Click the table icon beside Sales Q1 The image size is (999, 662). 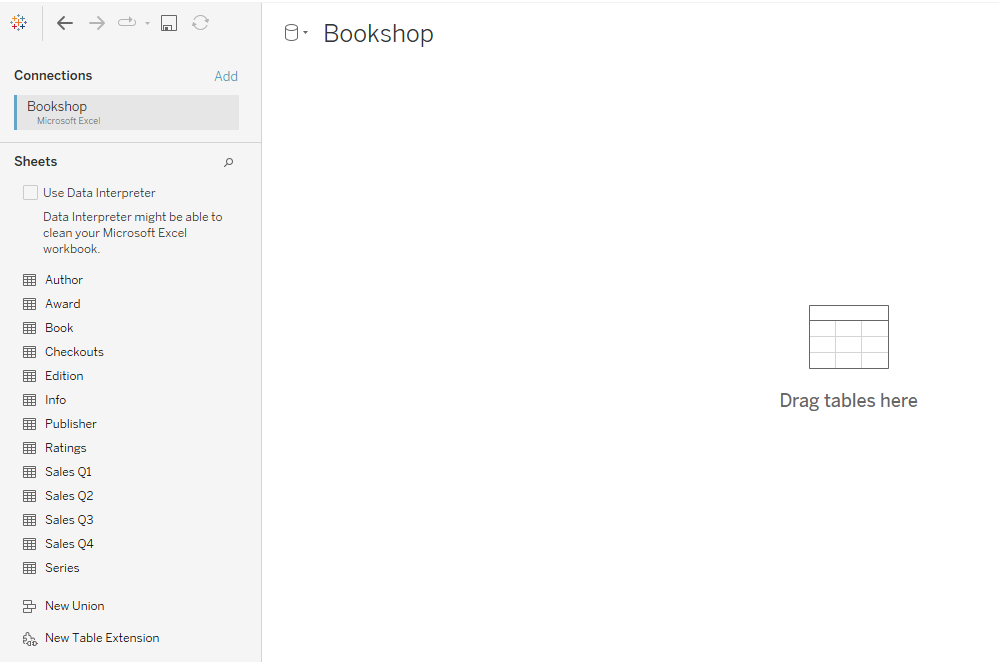coord(29,472)
